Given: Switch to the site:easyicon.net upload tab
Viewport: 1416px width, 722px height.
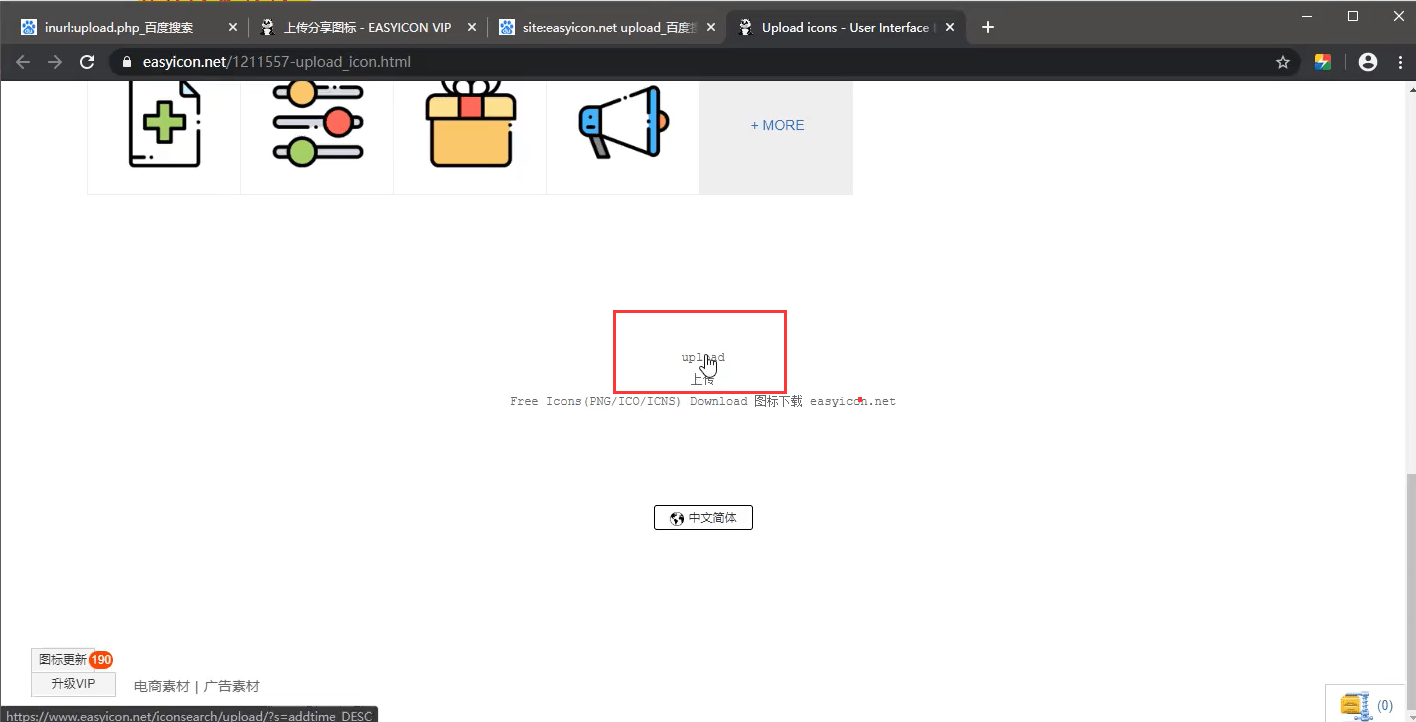Looking at the screenshot, I should (x=607, y=28).
